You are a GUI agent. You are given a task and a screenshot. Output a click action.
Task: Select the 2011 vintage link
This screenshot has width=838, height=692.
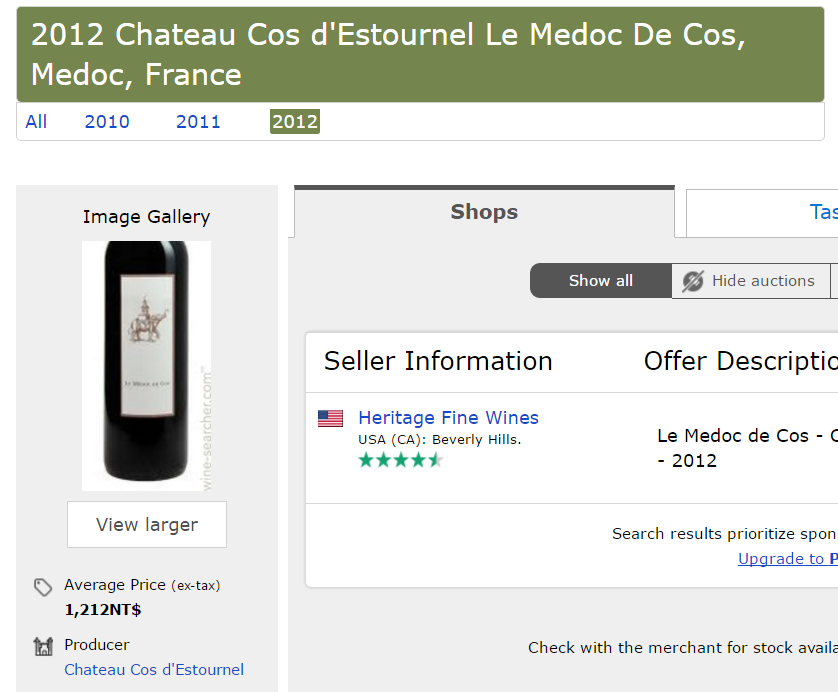point(198,121)
